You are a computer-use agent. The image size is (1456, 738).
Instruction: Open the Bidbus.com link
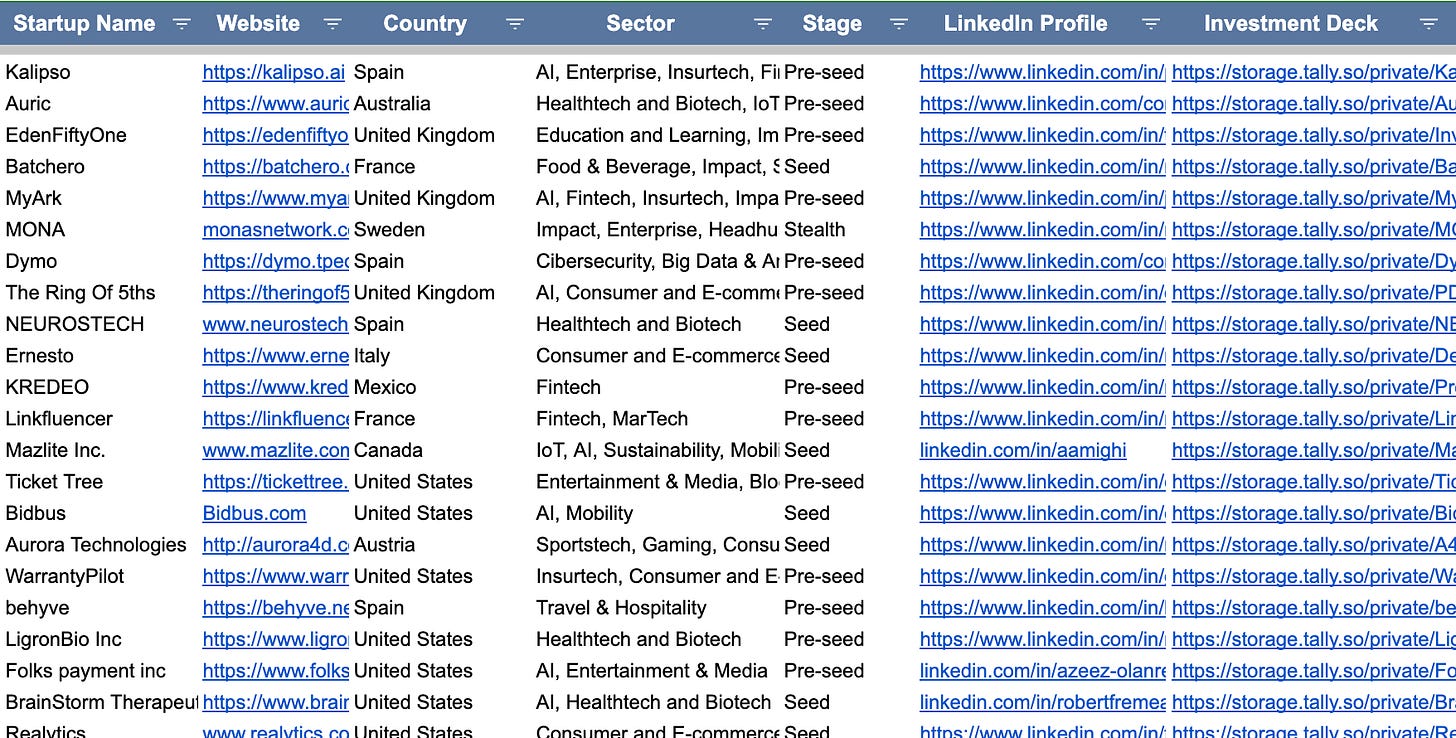coord(254,513)
